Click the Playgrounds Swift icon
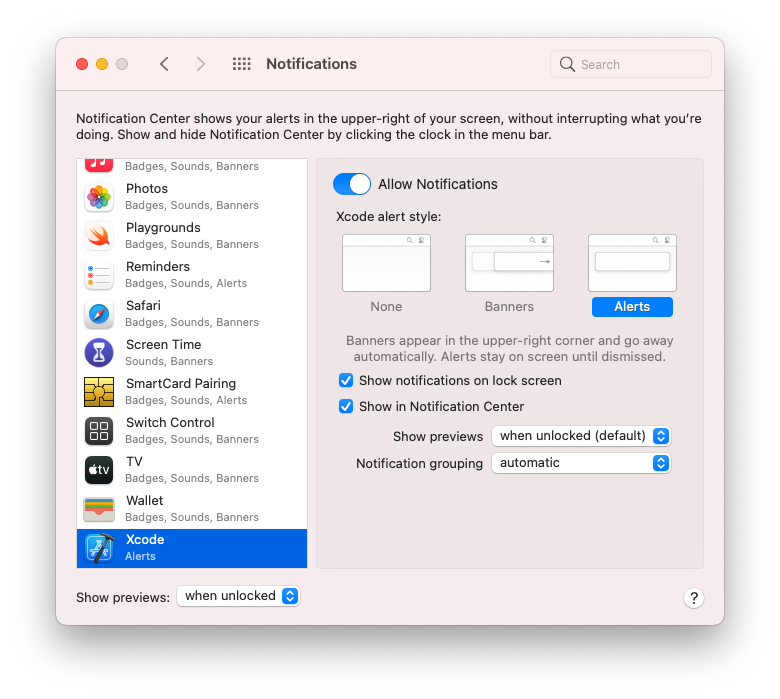Image resolution: width=780 pixels, height=699 pixels. (99, 236)
